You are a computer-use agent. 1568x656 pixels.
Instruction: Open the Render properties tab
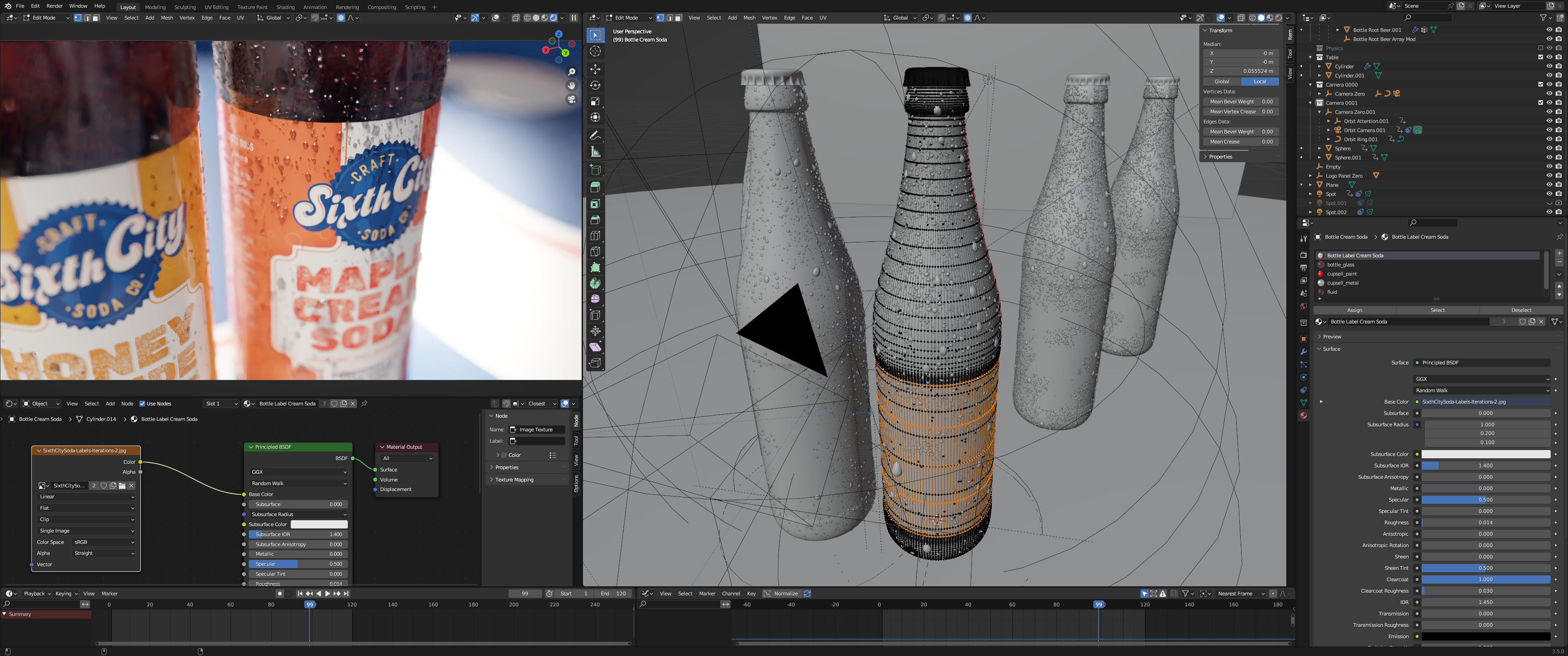click(x=1303, y=255)
